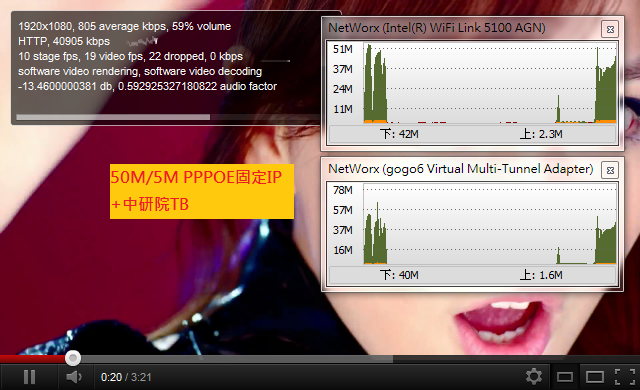
Task: Click the 上: 1.6M upload value
Action: [541, 275]
